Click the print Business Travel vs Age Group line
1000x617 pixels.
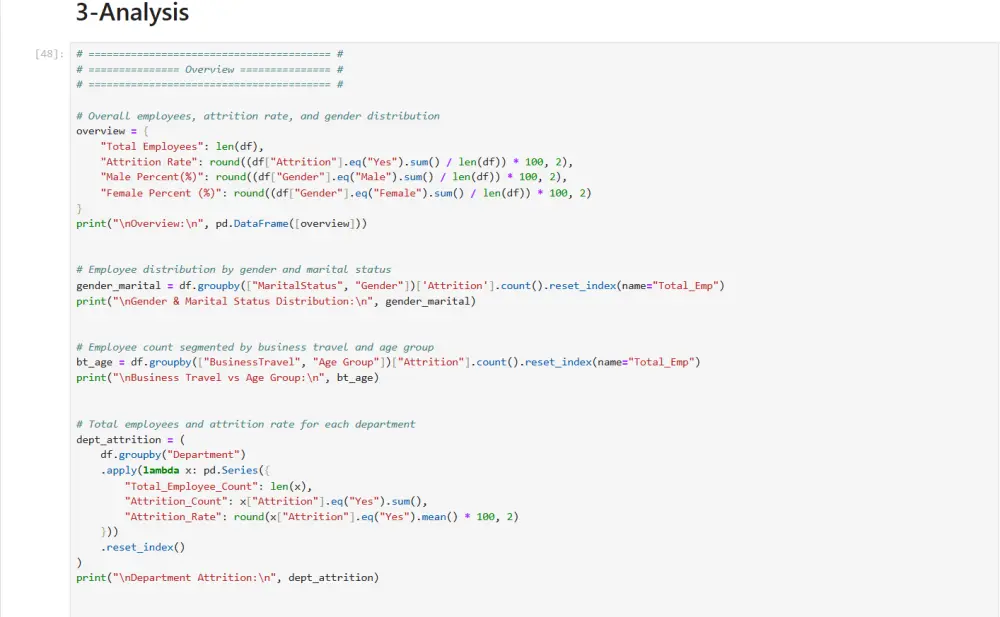tap(228, 378)
